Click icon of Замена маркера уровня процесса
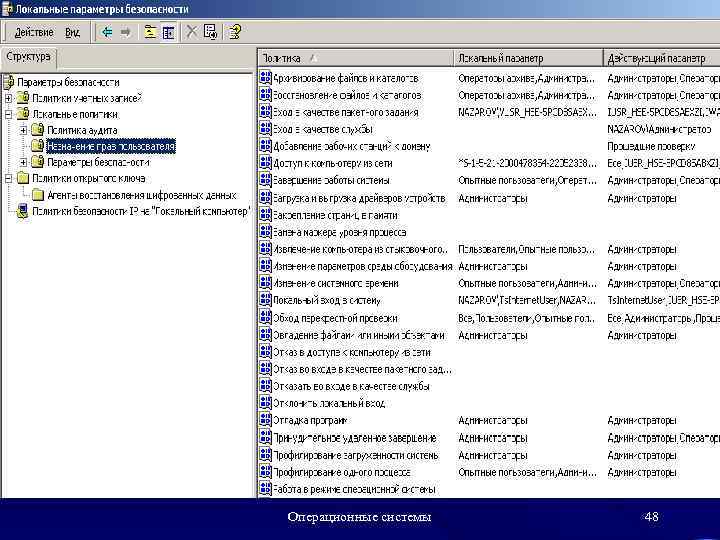This screenshot has height=540, width=720. [265, 231]
